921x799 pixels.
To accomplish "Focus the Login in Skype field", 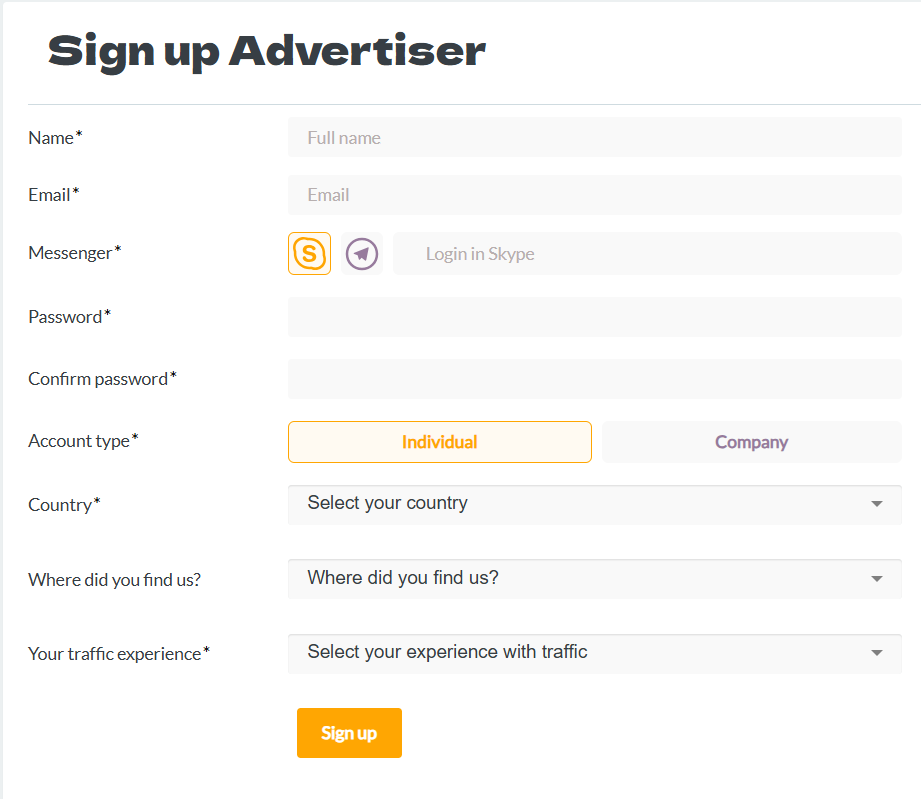I will point(647,254).
